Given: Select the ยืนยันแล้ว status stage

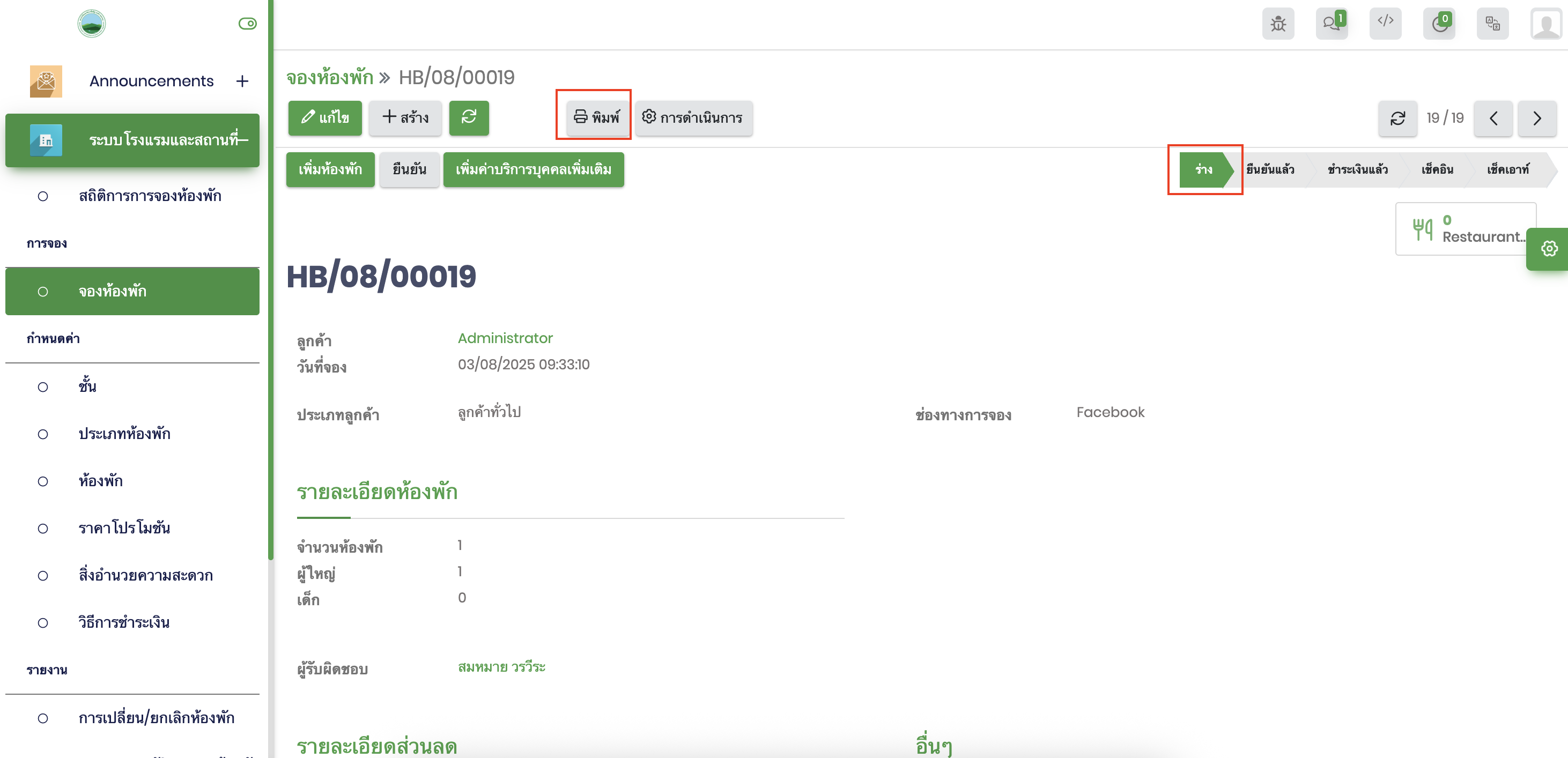Looking at the screenshot, I should (1270, 170).
